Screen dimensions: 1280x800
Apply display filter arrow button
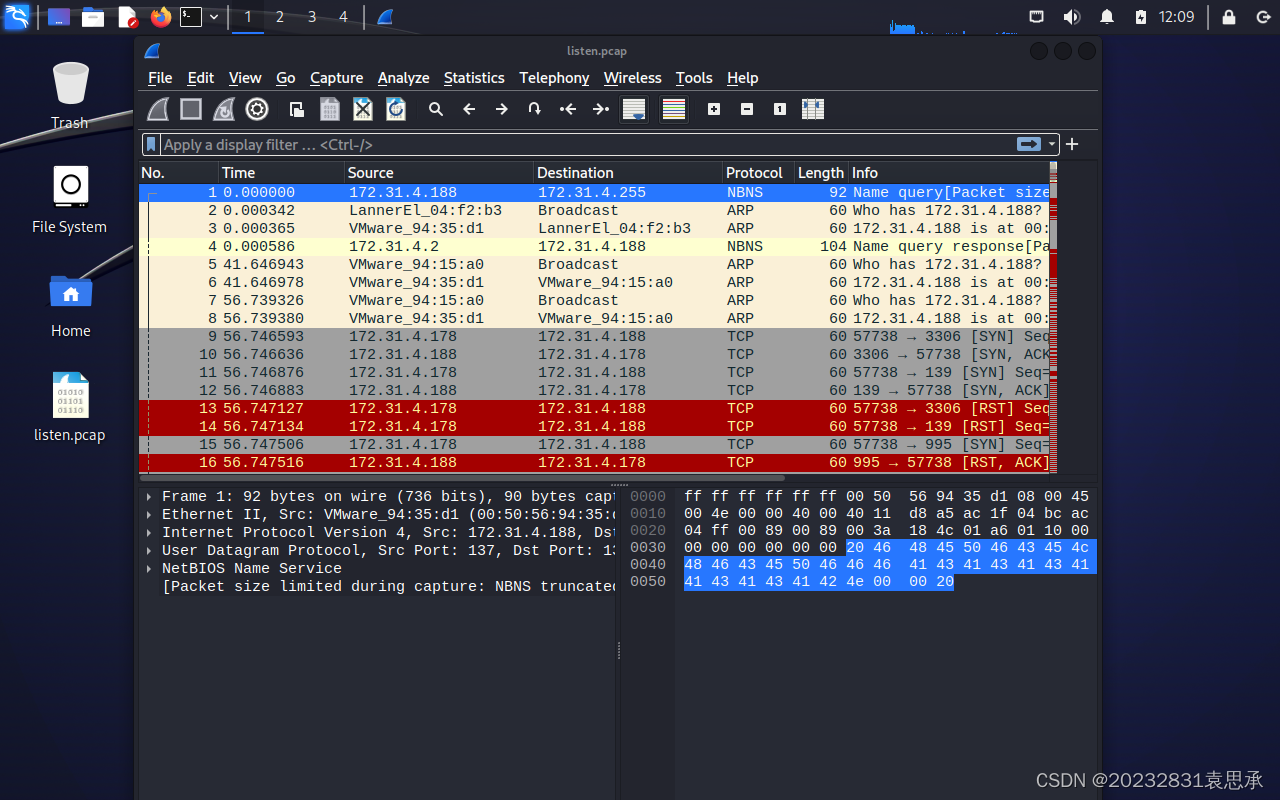click(1028, 144)
